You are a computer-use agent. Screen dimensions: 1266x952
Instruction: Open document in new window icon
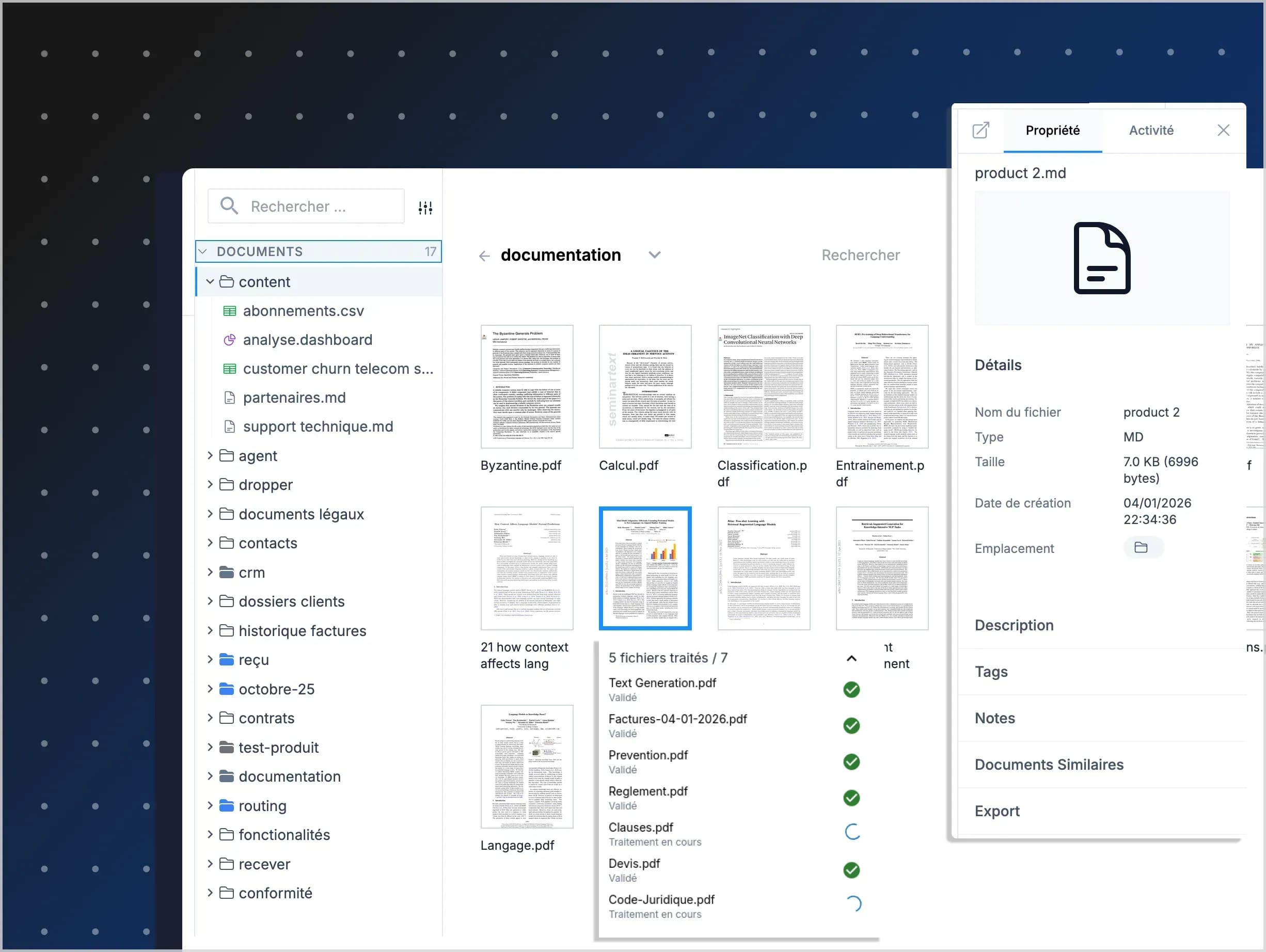pos(980,131)
